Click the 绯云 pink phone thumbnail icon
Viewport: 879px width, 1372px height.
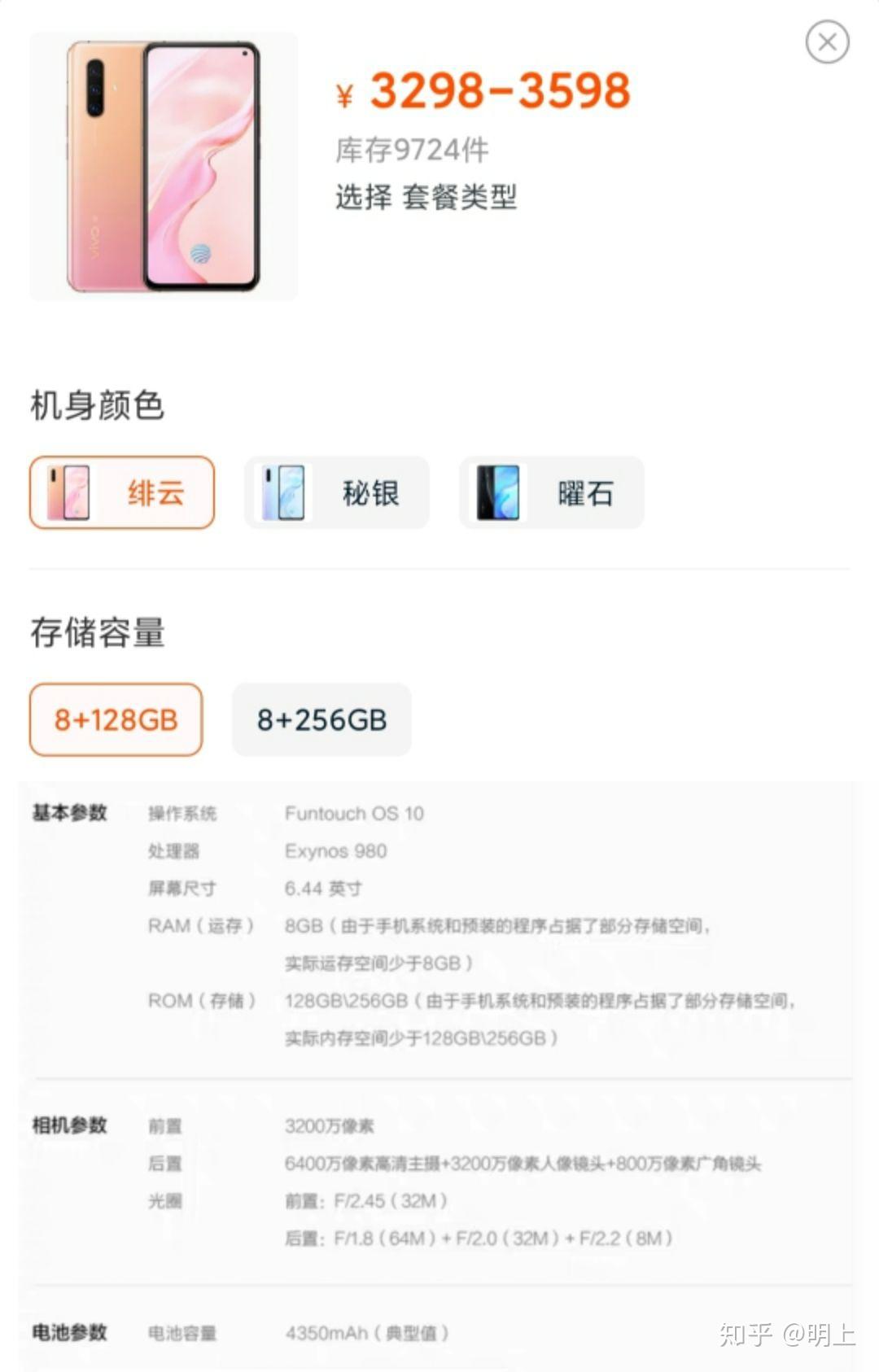click(68, 492)
